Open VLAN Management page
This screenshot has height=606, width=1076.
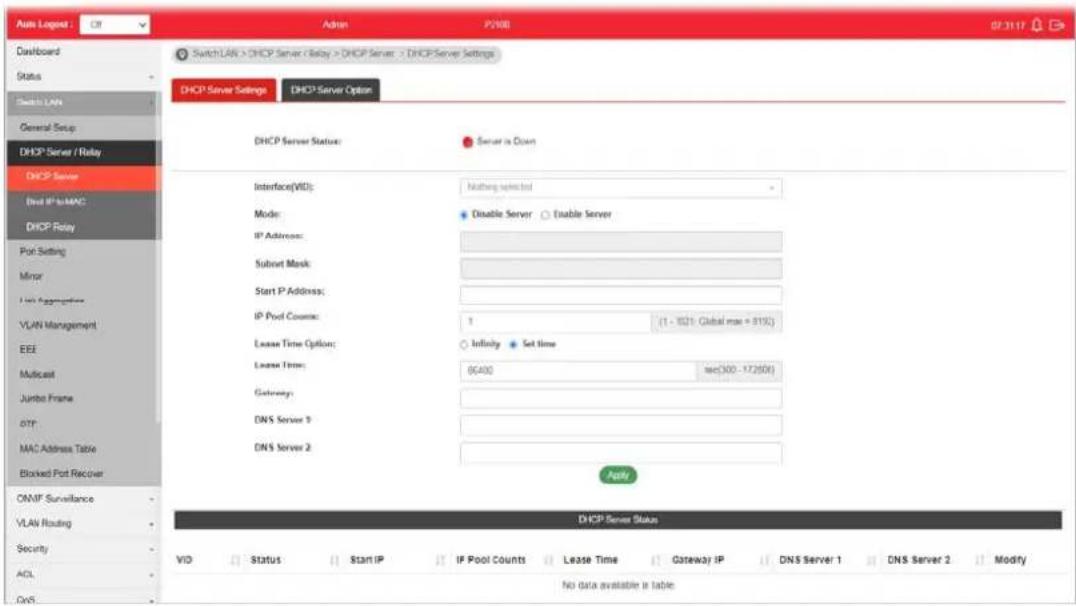pos(82,325)
